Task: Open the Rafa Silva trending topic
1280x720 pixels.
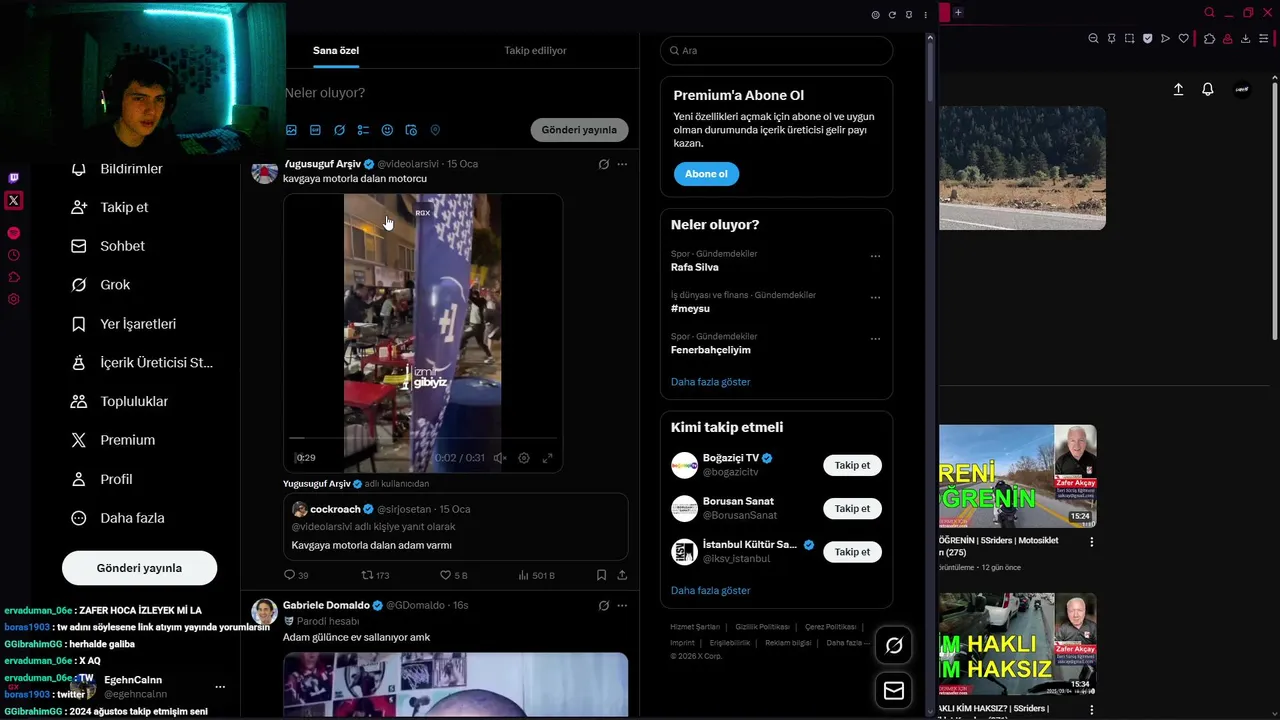Action: [x=694, y=267]
